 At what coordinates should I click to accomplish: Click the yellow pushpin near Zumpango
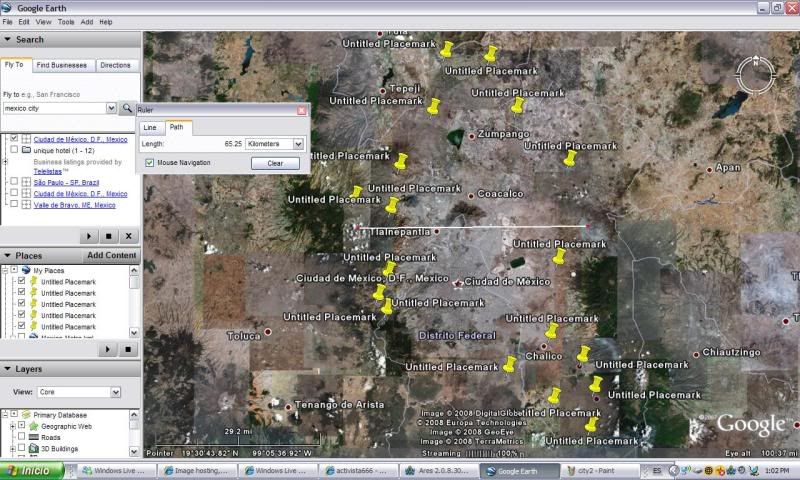click(518, 106)
